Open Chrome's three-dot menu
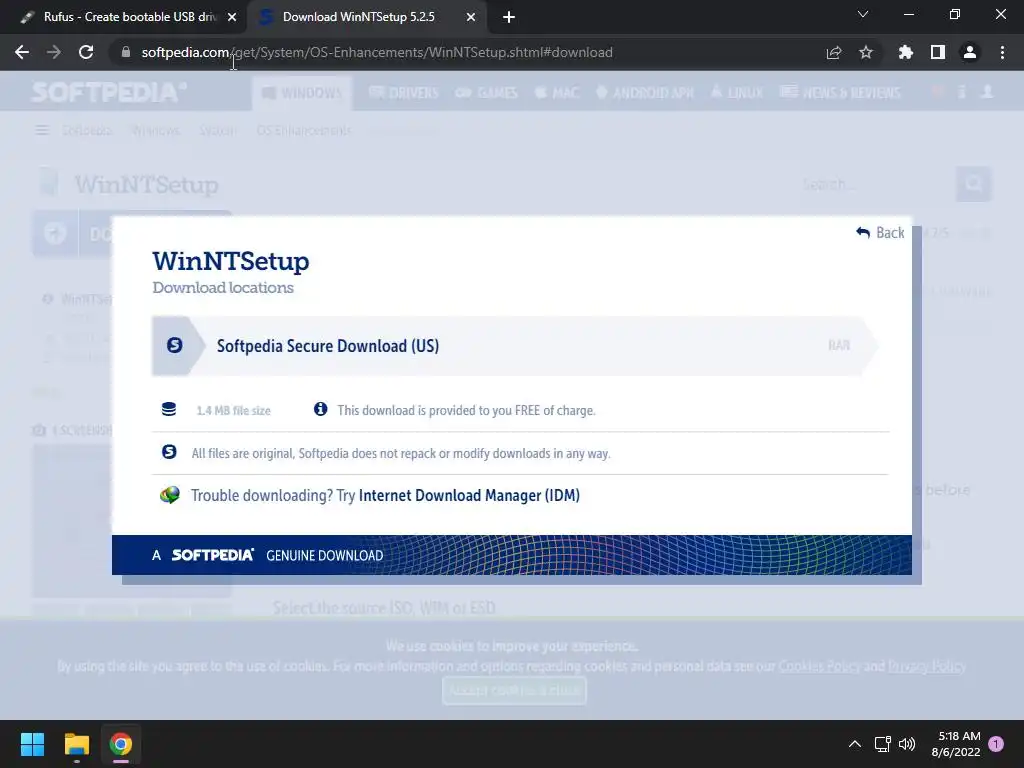This screenshot has width=1024, height=768. tap(1002, 52)
